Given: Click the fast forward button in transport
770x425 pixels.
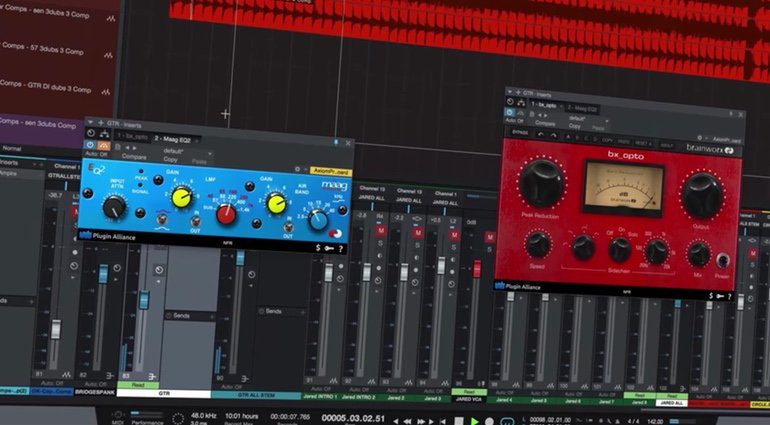Looking at the screenshot, I should [x=421, y=421].
